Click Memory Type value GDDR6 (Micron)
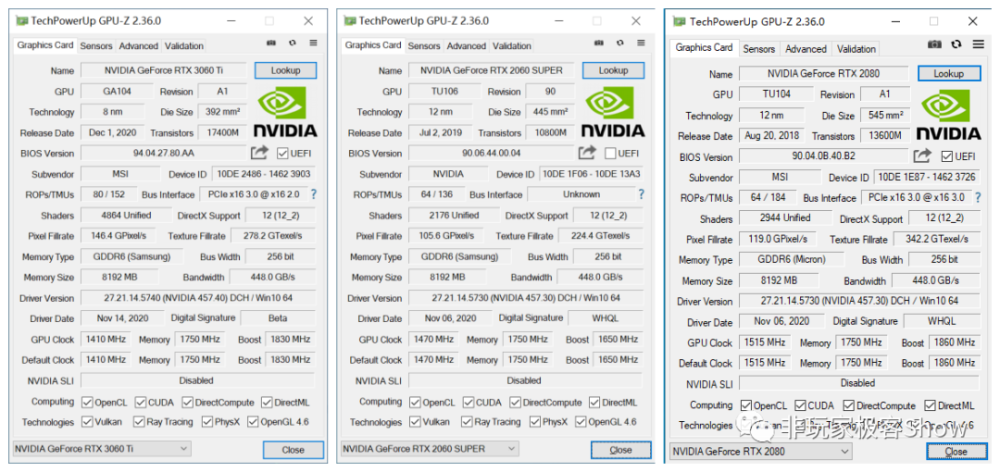 click(x=791, y=260)
